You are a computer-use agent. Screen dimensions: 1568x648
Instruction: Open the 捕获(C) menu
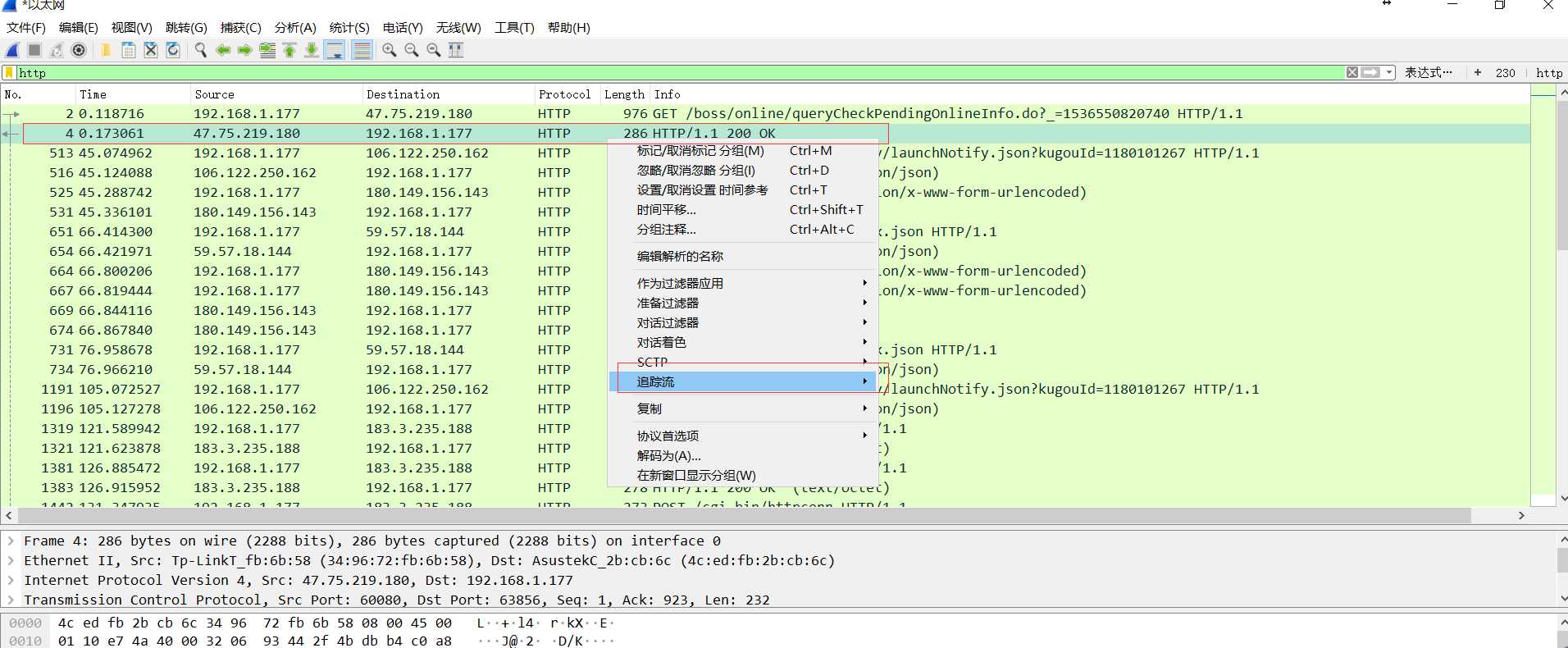241,27
